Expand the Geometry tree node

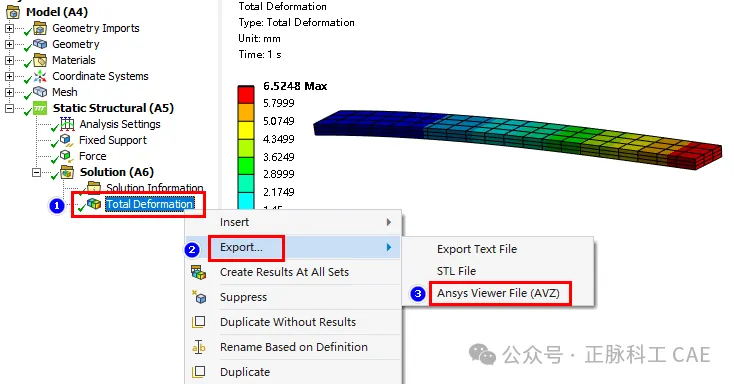click(x=9, y=44)
